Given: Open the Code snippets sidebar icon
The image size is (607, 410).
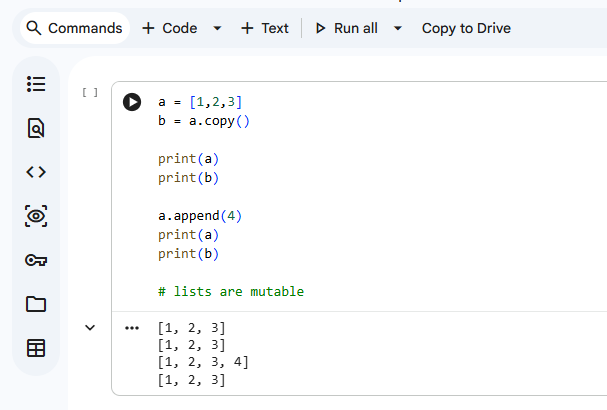Looking at the screenshot, I should pos(36,172).
